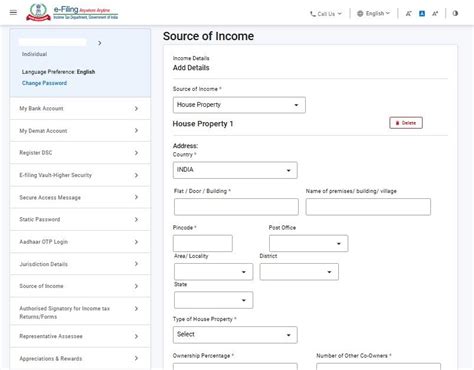
Task: Open Appreciations & Rewards menu item
Action: [80, 359]
